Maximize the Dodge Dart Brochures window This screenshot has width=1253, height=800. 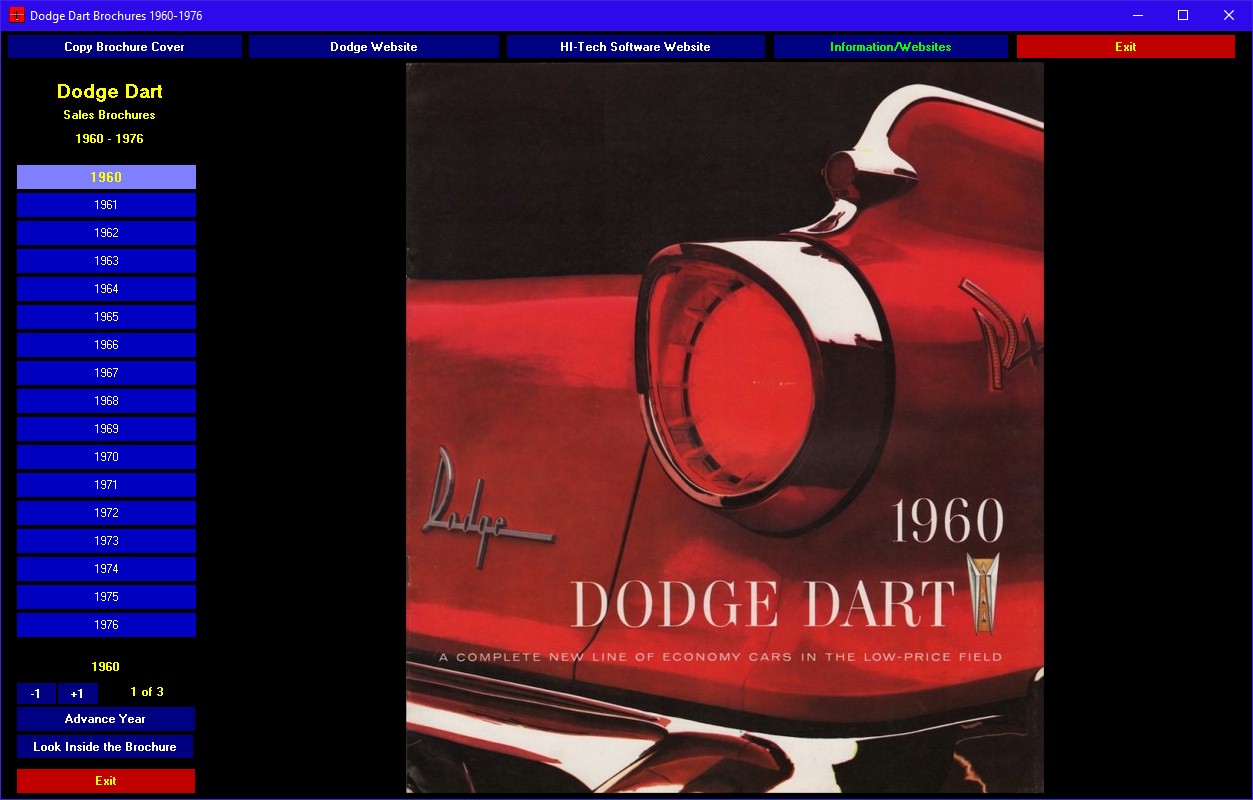pyautogui.click(x=1183, y=15)
